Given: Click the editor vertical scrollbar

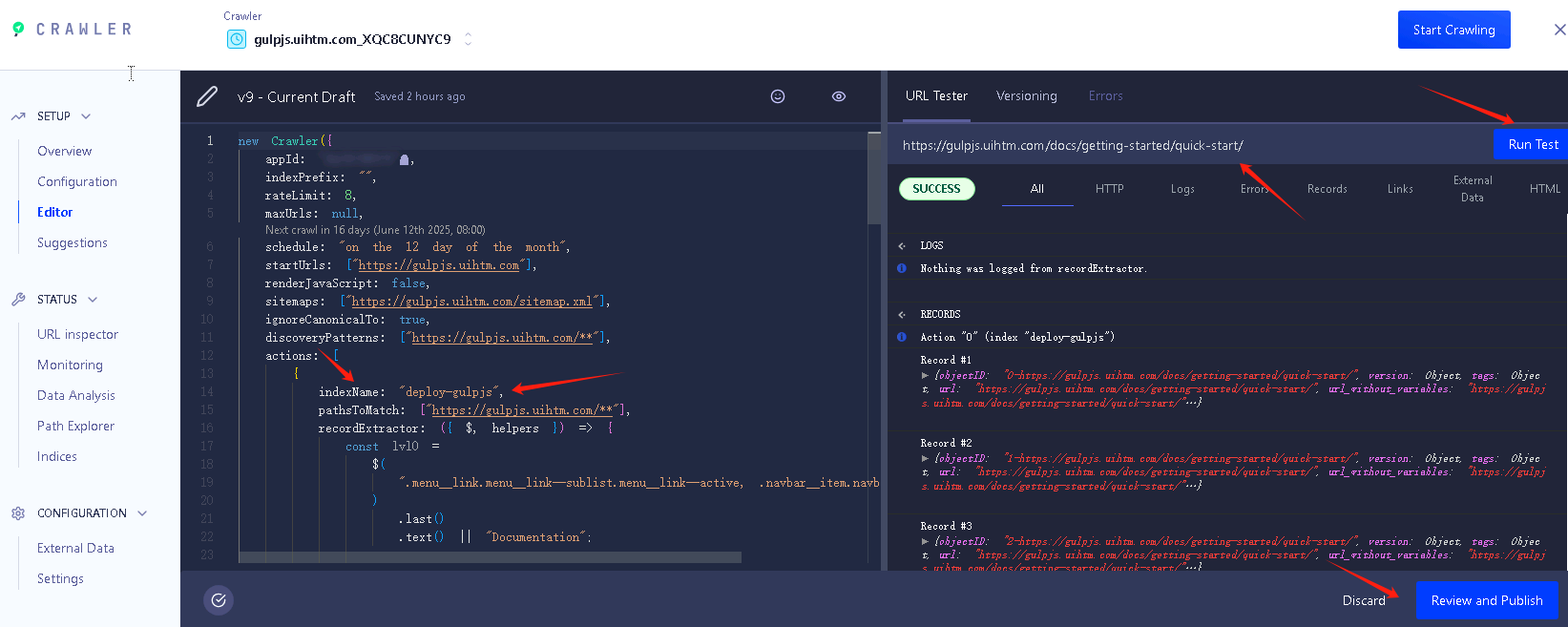Looking at the screenshot, I should point(874,178).
